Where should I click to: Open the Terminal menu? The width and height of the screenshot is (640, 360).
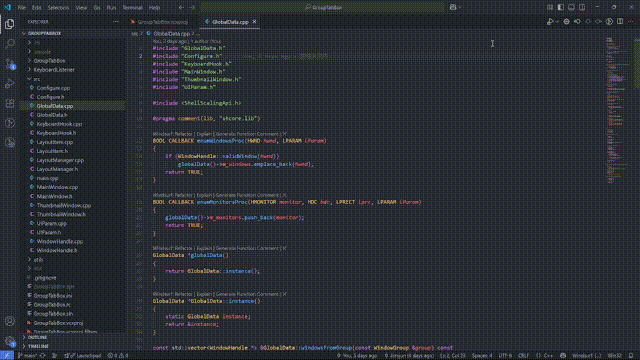pos(133,7)
